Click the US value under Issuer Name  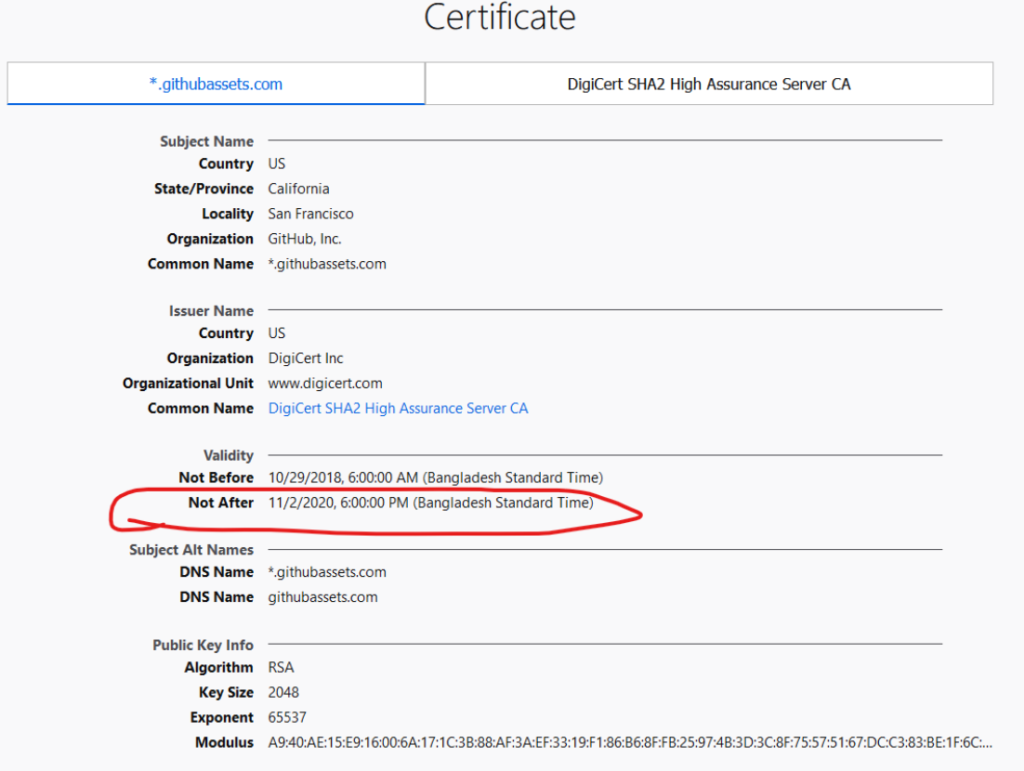click(277, 333)
